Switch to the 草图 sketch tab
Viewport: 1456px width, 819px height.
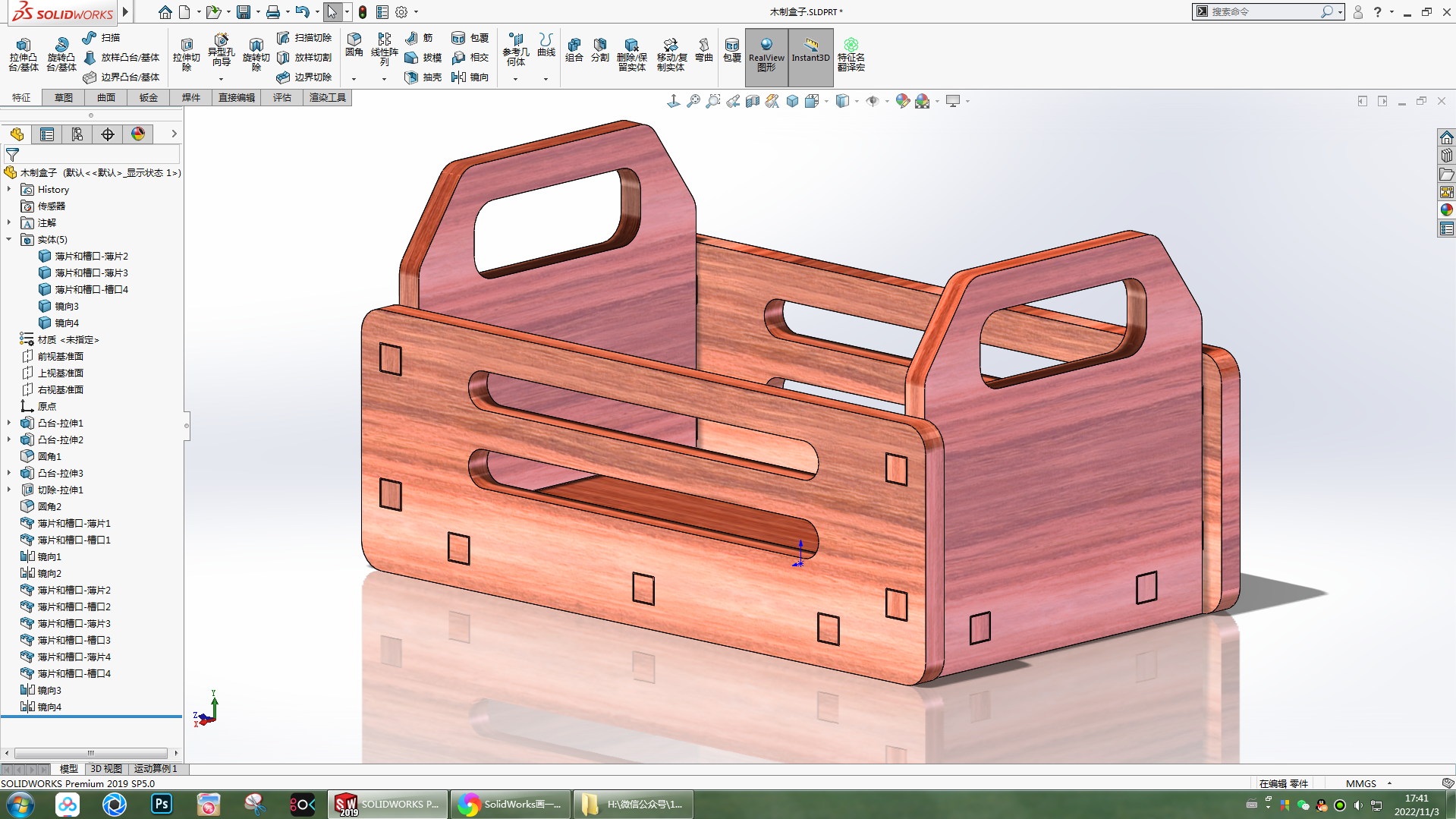tap(64, 97)
